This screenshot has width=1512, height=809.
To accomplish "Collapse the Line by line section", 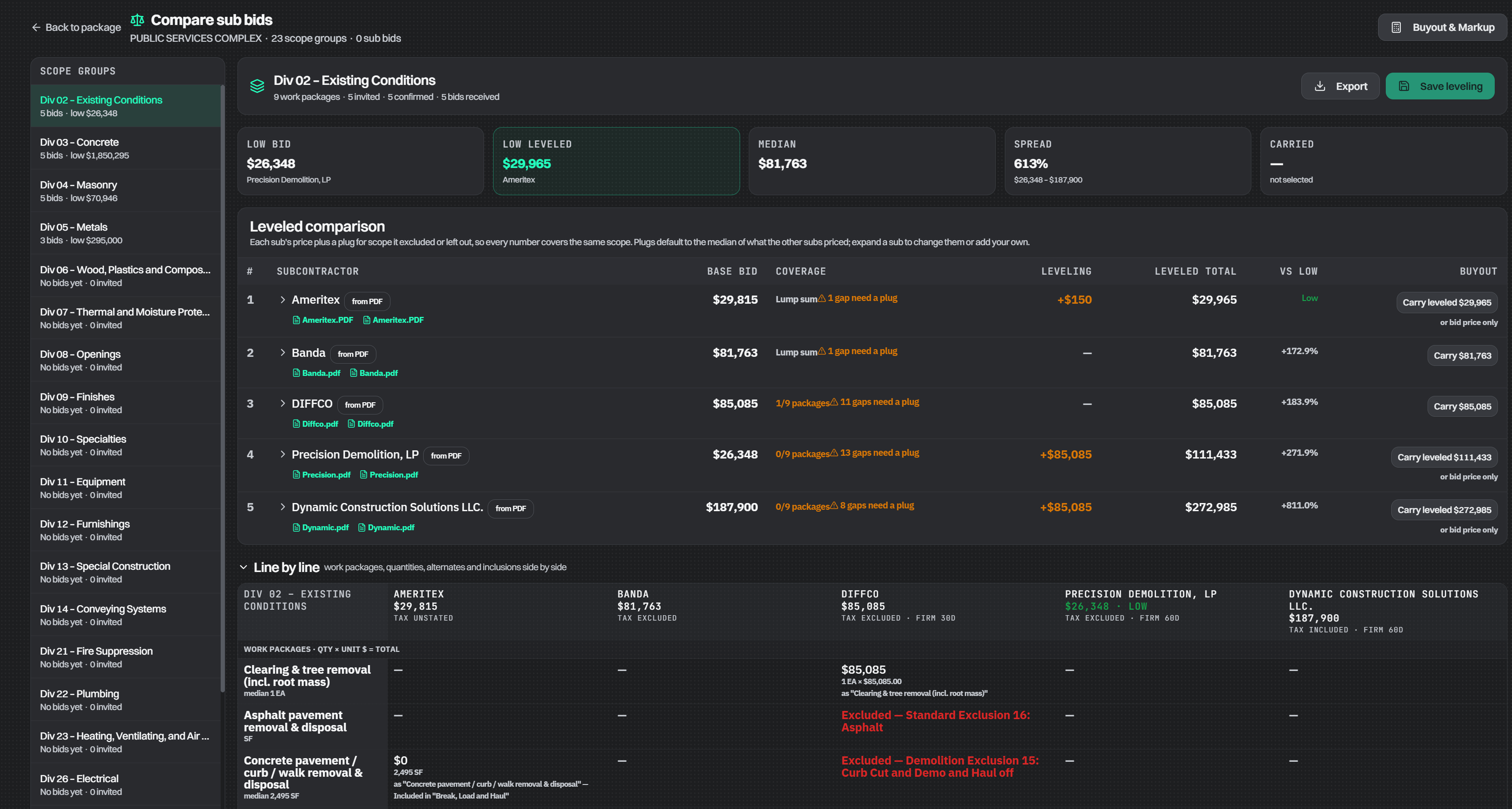I will pos(243,567).
